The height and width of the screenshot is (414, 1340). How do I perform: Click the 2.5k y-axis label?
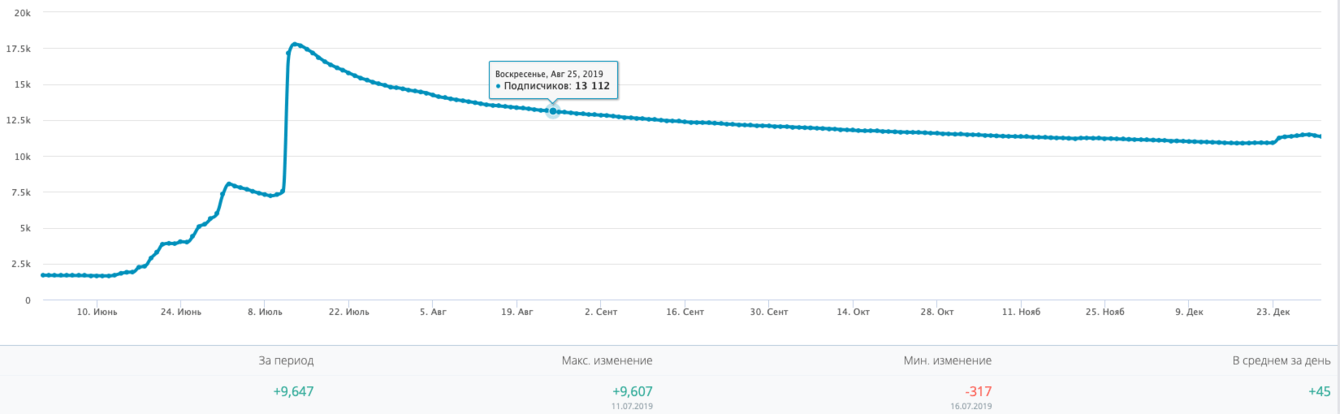[19, 264]
